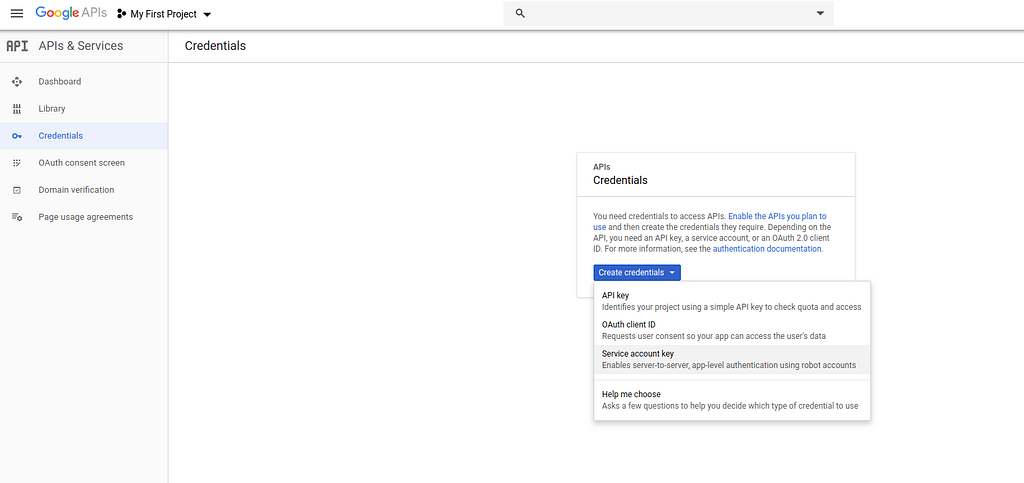Click the Library icon in sidebar
Image resolution: width=1024 pixels, height=483 pixels.
(17, 109)
